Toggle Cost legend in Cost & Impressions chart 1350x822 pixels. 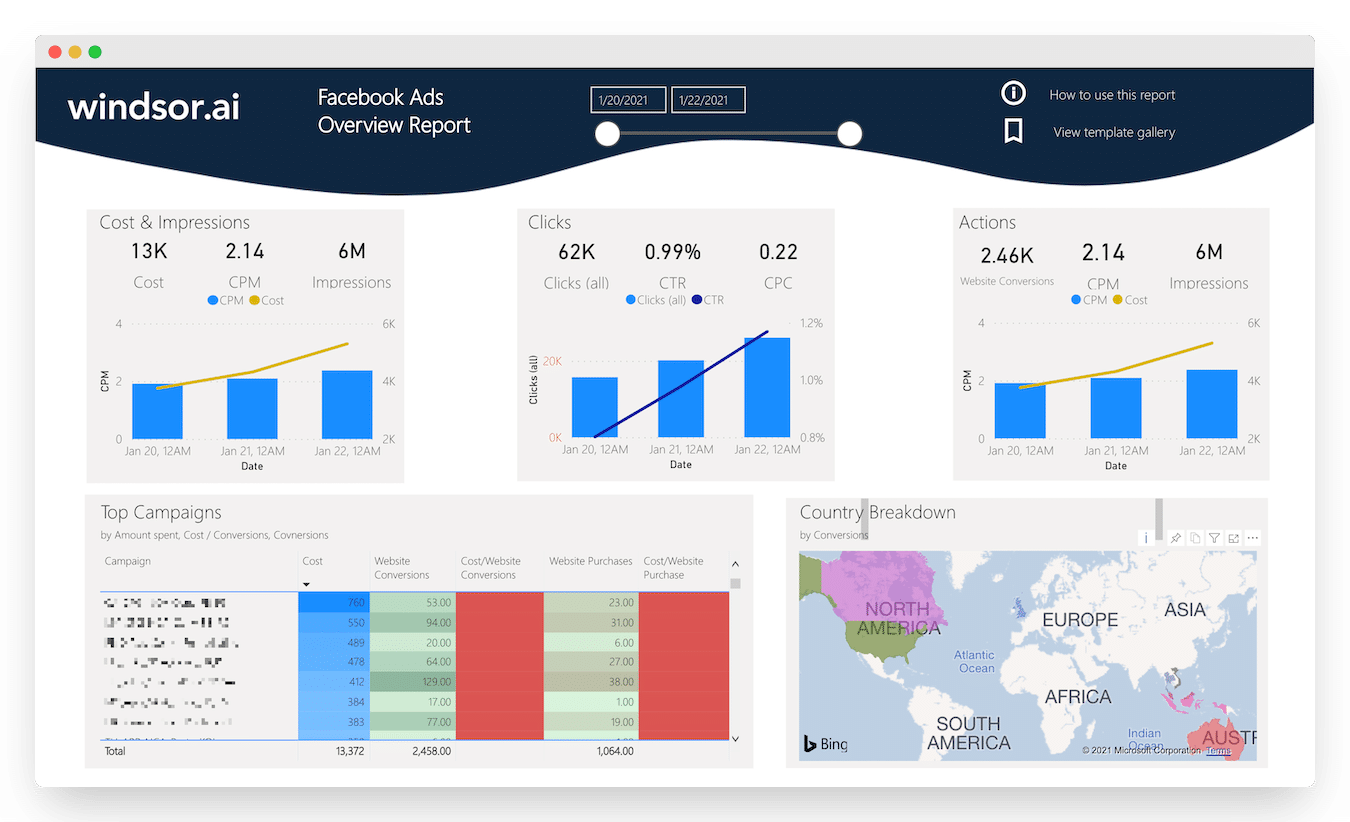pos(267,300)
